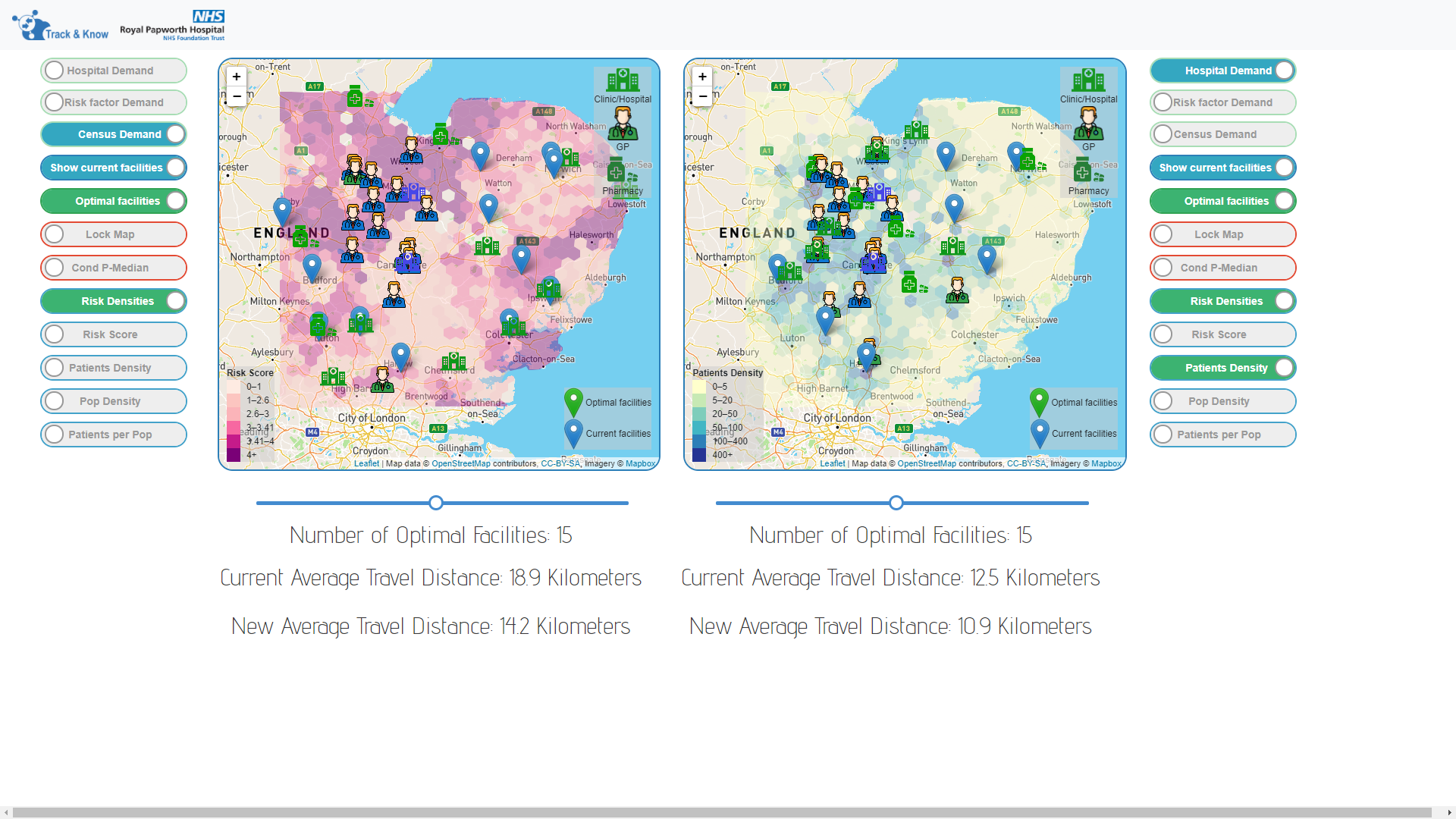Click GP doctor legend icon on right map
The width and height of the screenshot is (1456, 819).
[1088, 124]
